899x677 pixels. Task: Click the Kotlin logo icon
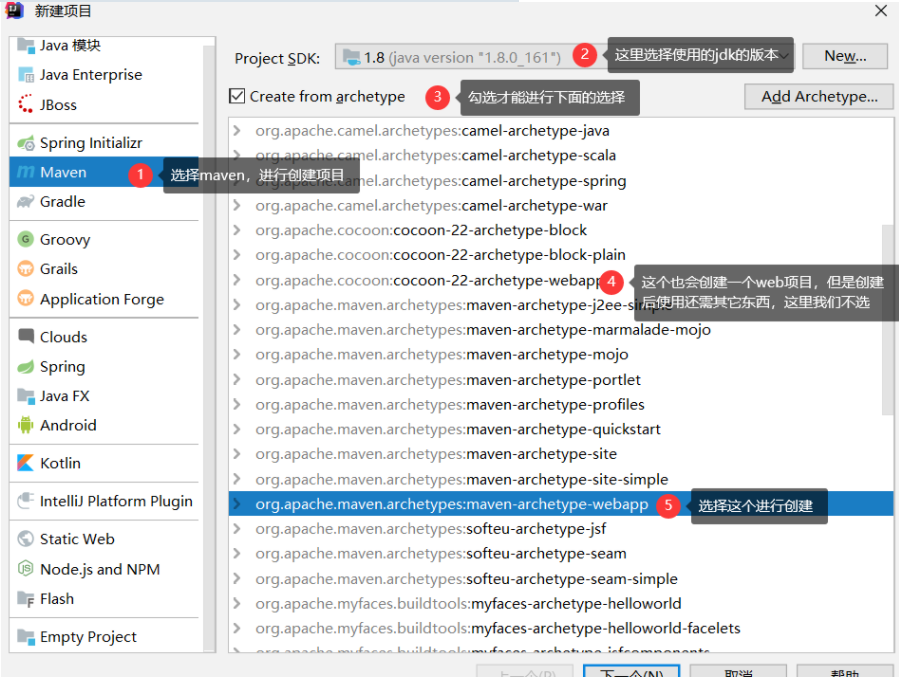pos(25,463)
